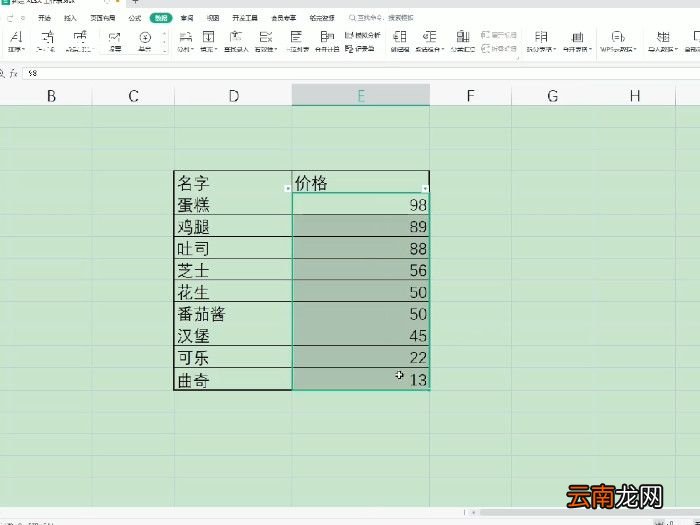Click the command search box in ribbon

382,18
